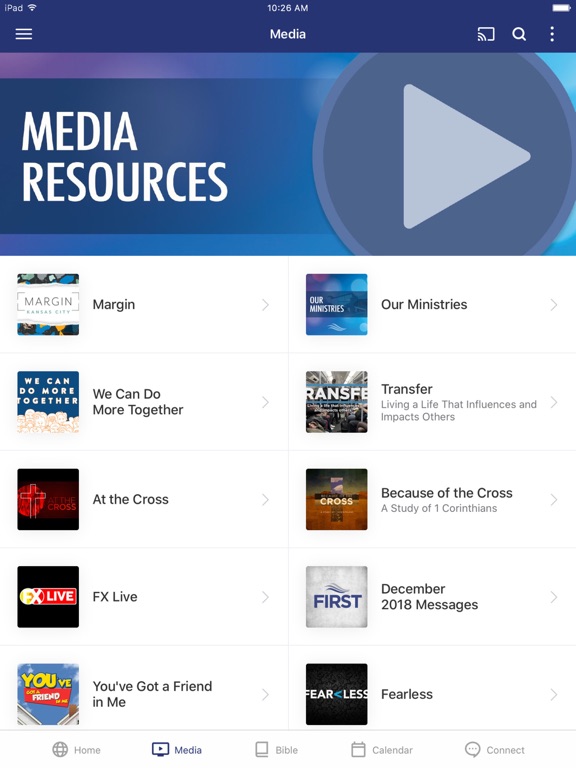Expand the Margin row chevron

pyautogui.click(x=265, y=305)
